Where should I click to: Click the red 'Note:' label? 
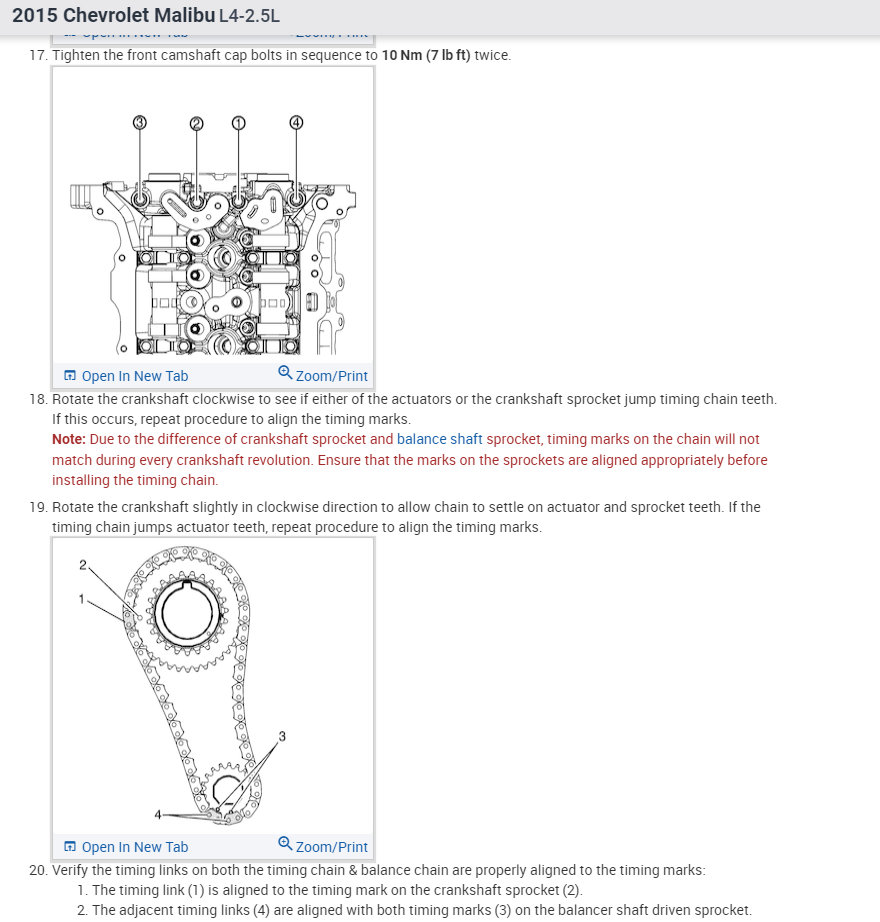[69, 439]
